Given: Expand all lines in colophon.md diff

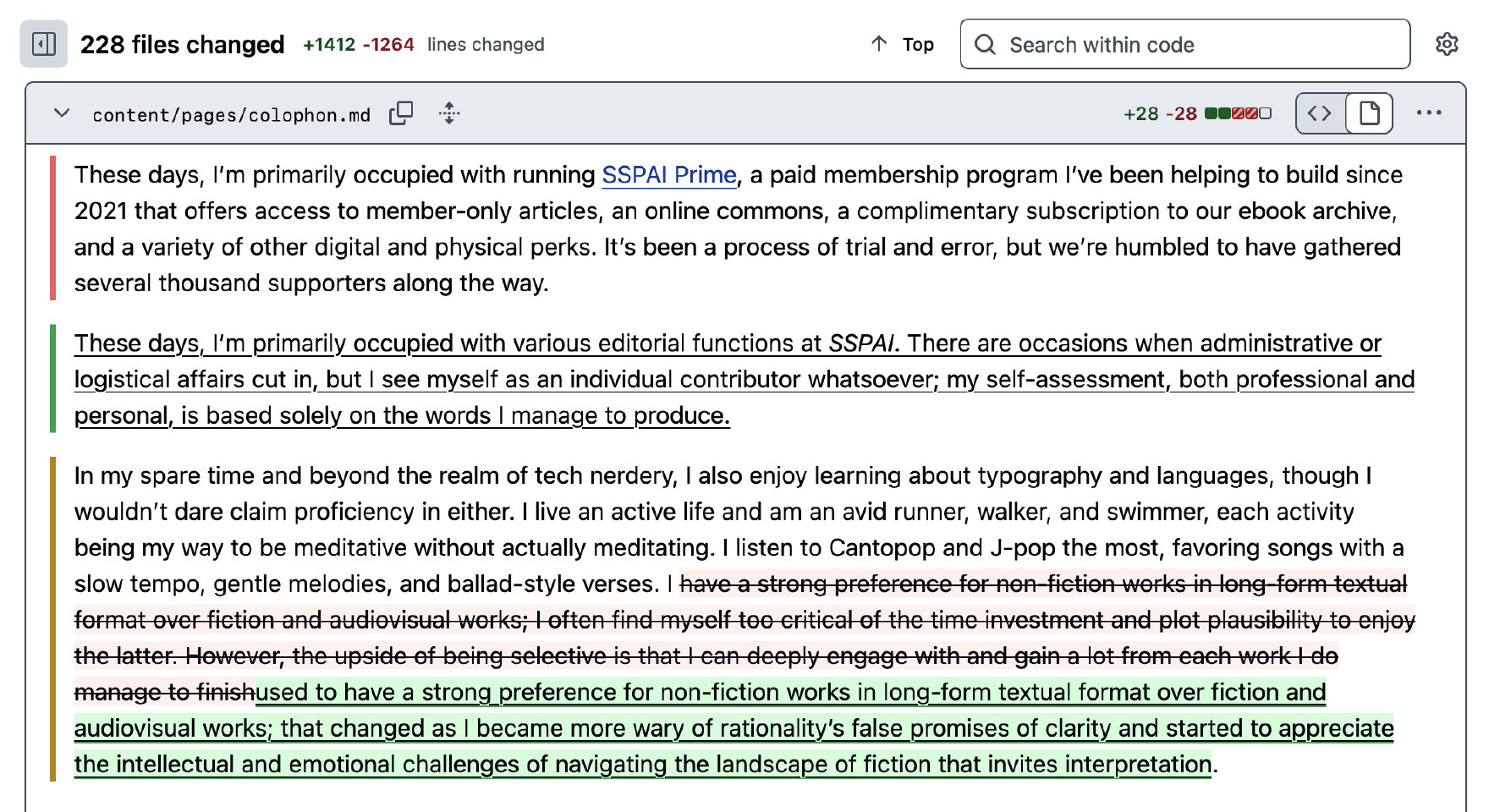Looking at the screenshot, I should pyautogui.click(x=449, y=113).
